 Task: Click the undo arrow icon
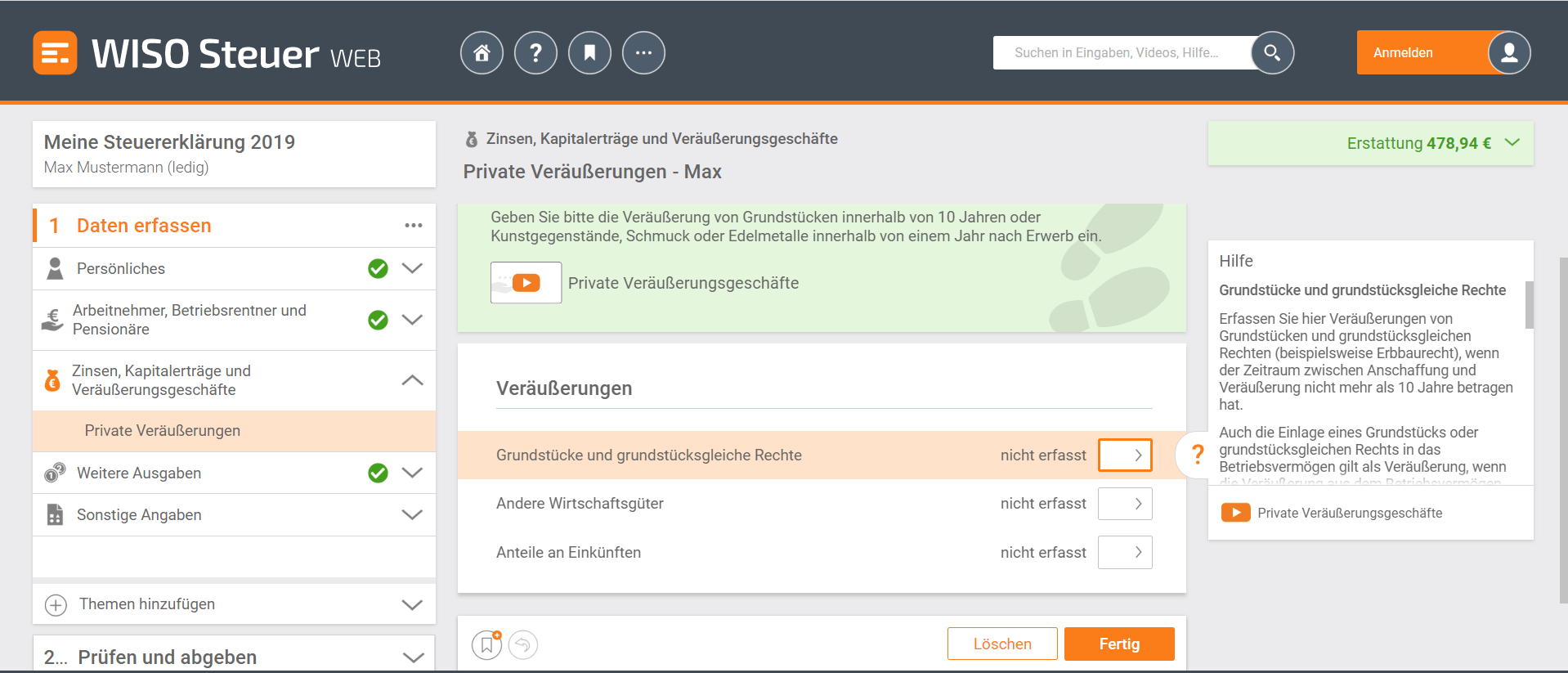click(x=523, y=645)
